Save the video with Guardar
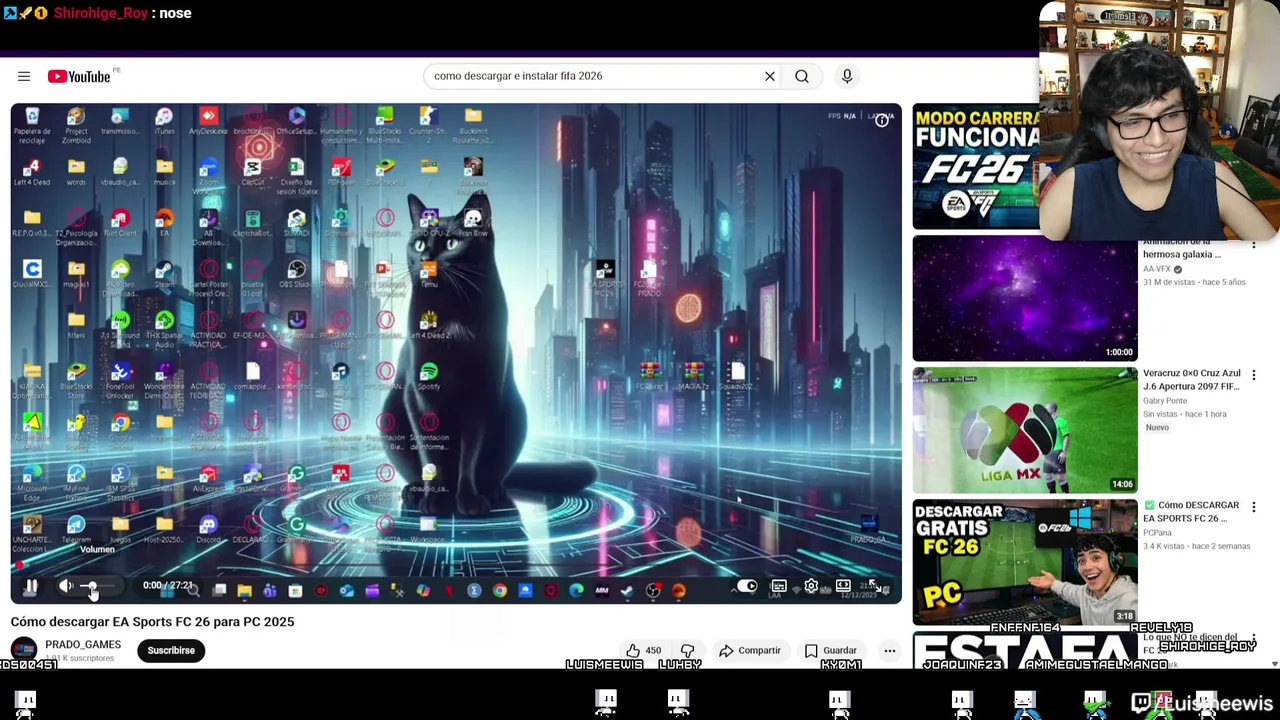This screenshot has width=1280, height=720. pos(831,651)
